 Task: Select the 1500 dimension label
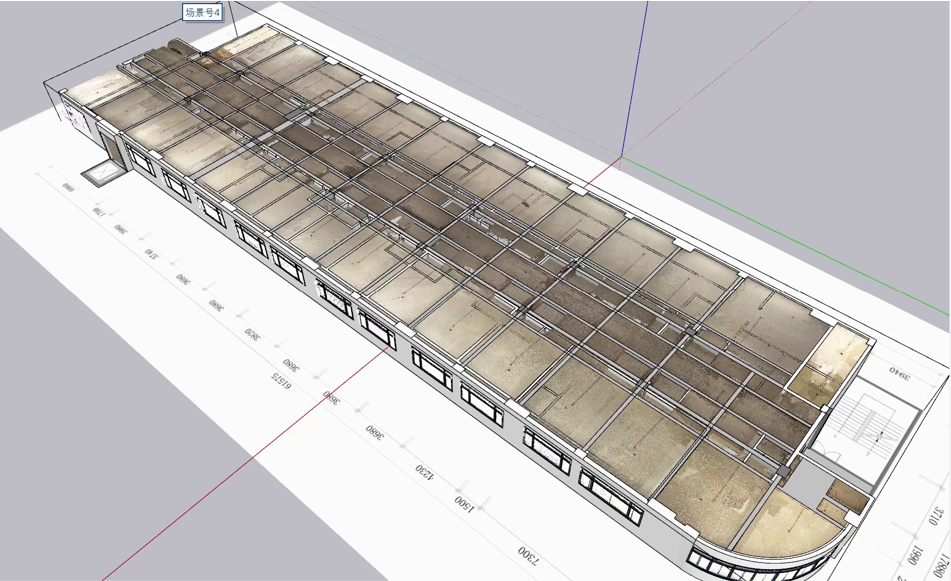coord(465,503)
